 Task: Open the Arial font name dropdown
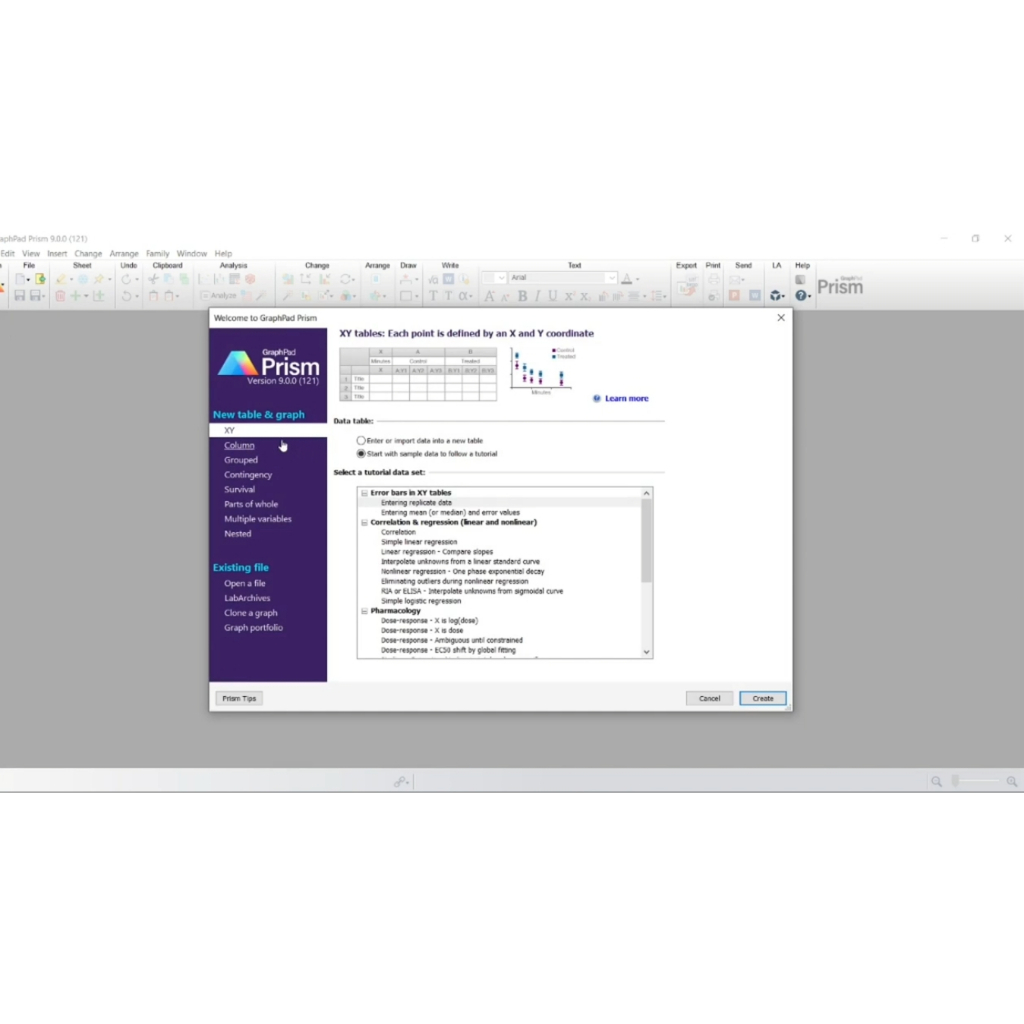click(x=611, y=278)
